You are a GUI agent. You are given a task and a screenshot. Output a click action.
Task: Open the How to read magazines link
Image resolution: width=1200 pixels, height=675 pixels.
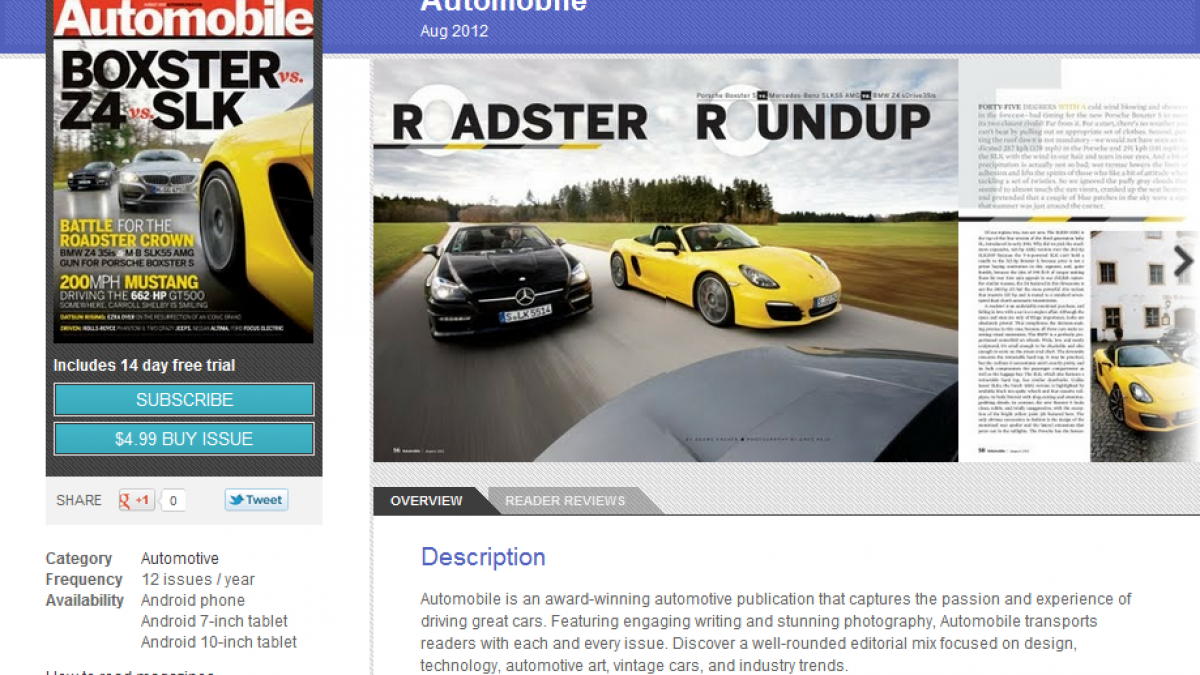point(130,671)
